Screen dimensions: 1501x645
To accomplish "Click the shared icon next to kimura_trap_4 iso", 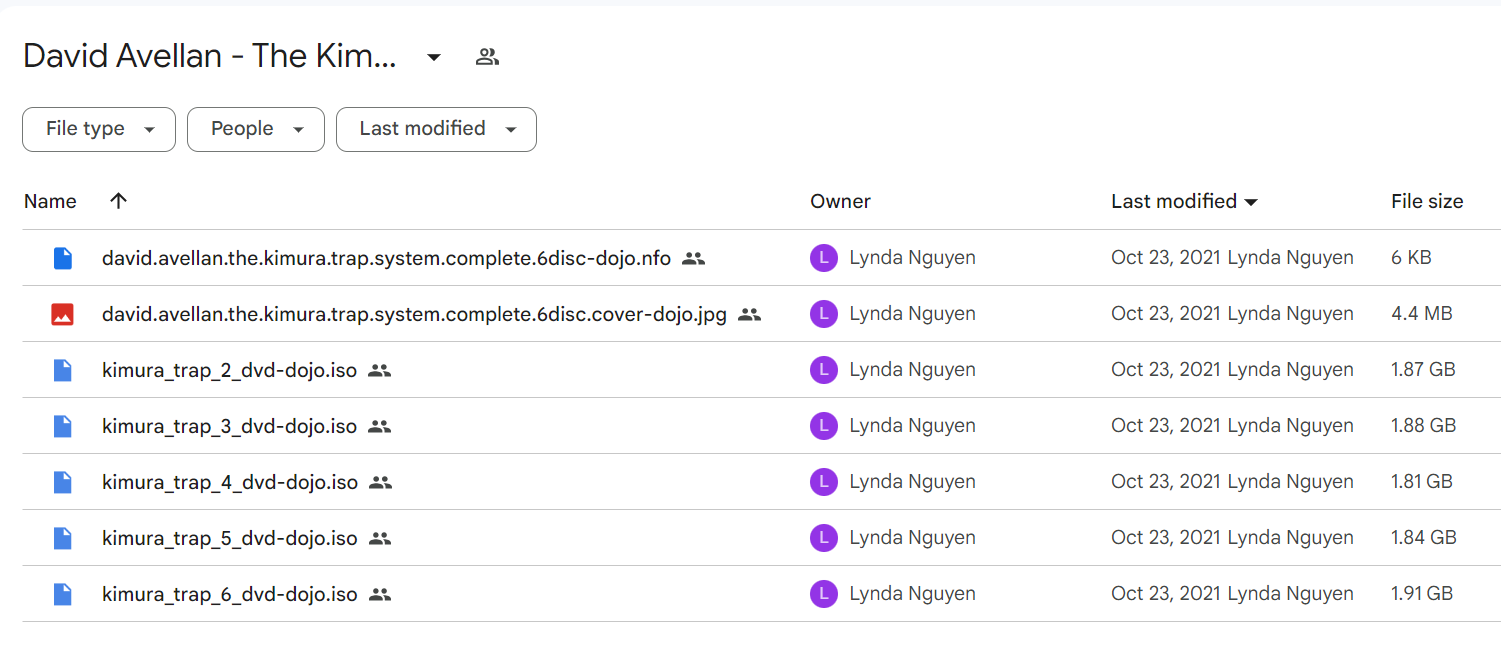I will coord(380,482).
